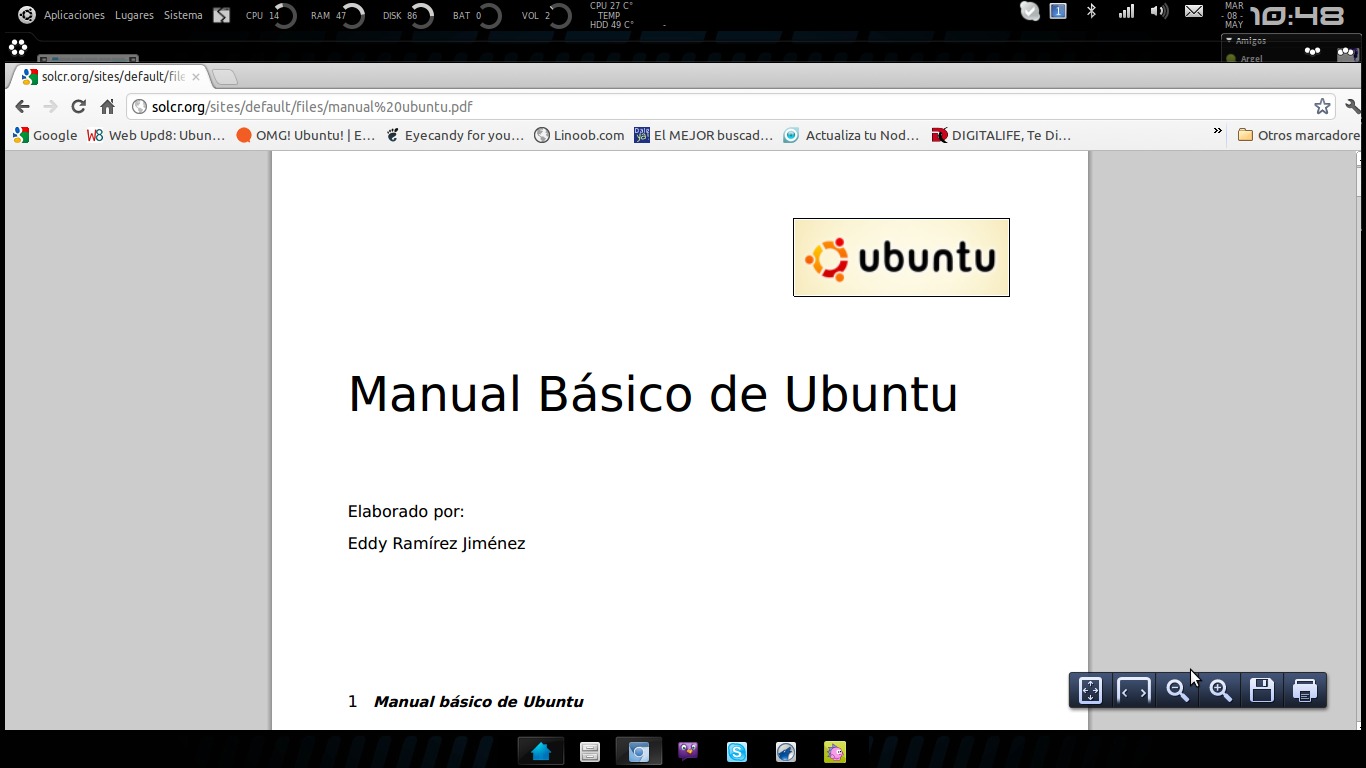1366x768 pixels.
Task: Bookmark this page with the star
Action: click(x=1322, y=107)
